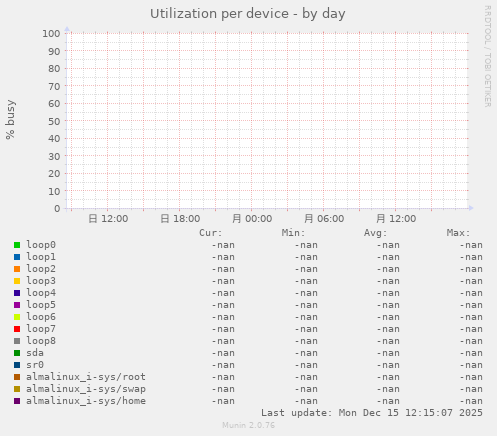Click the sr0 Avg -nan value

tap(388, 365)
